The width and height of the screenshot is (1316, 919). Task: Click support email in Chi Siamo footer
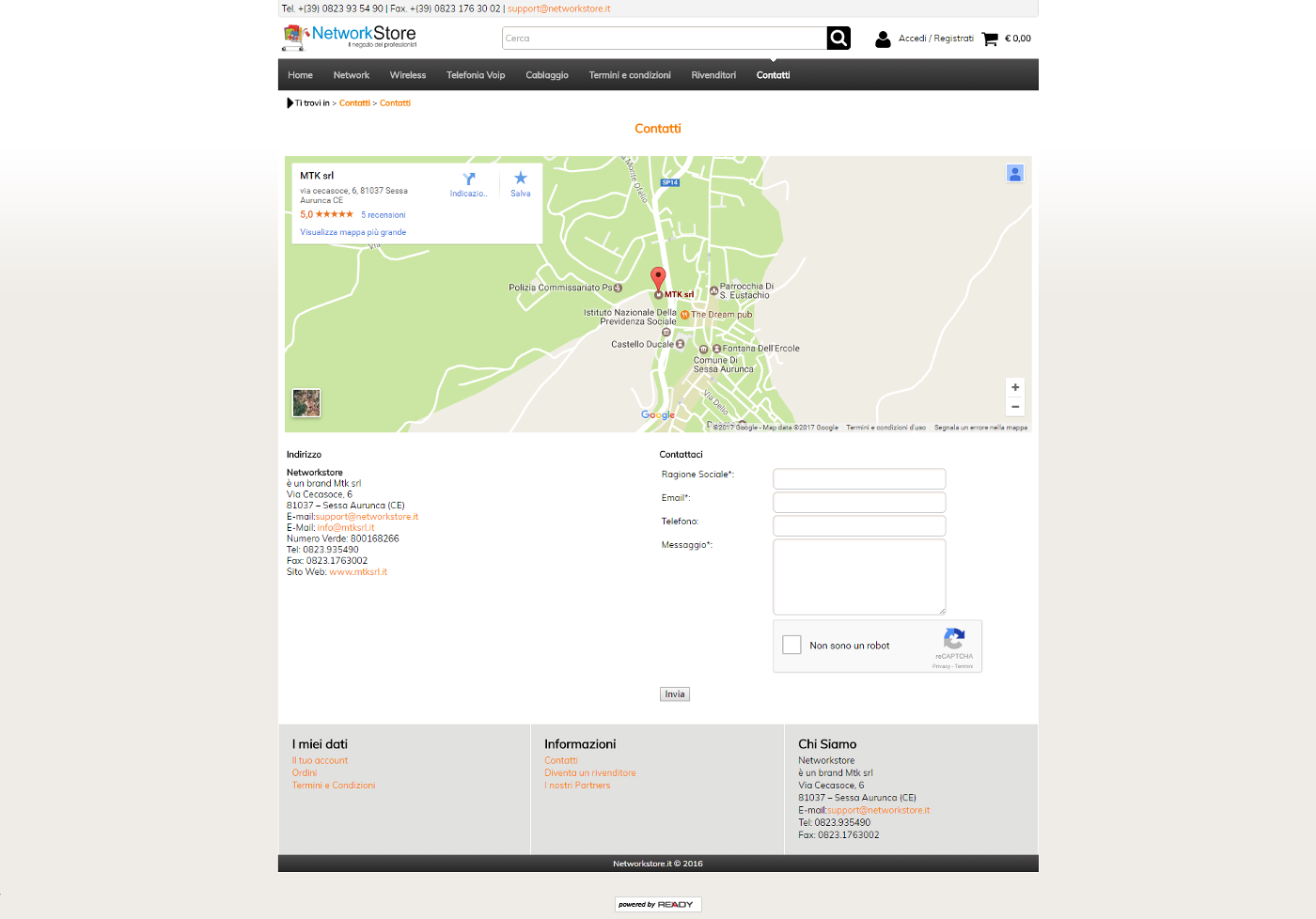pyautogui.click(x=878, y=810)
